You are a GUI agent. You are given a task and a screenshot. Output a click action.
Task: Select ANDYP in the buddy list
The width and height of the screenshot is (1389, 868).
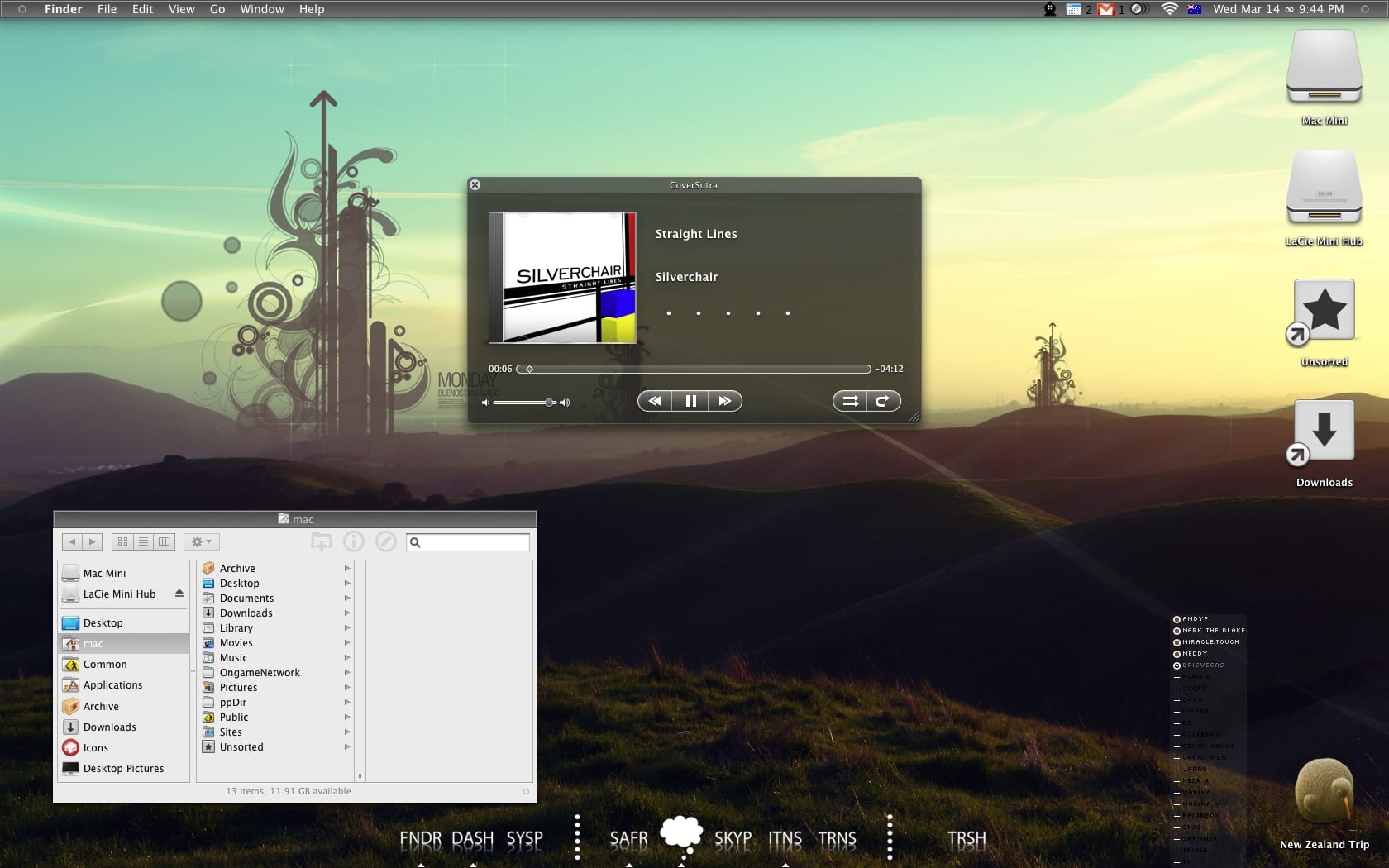point(1196,619)
